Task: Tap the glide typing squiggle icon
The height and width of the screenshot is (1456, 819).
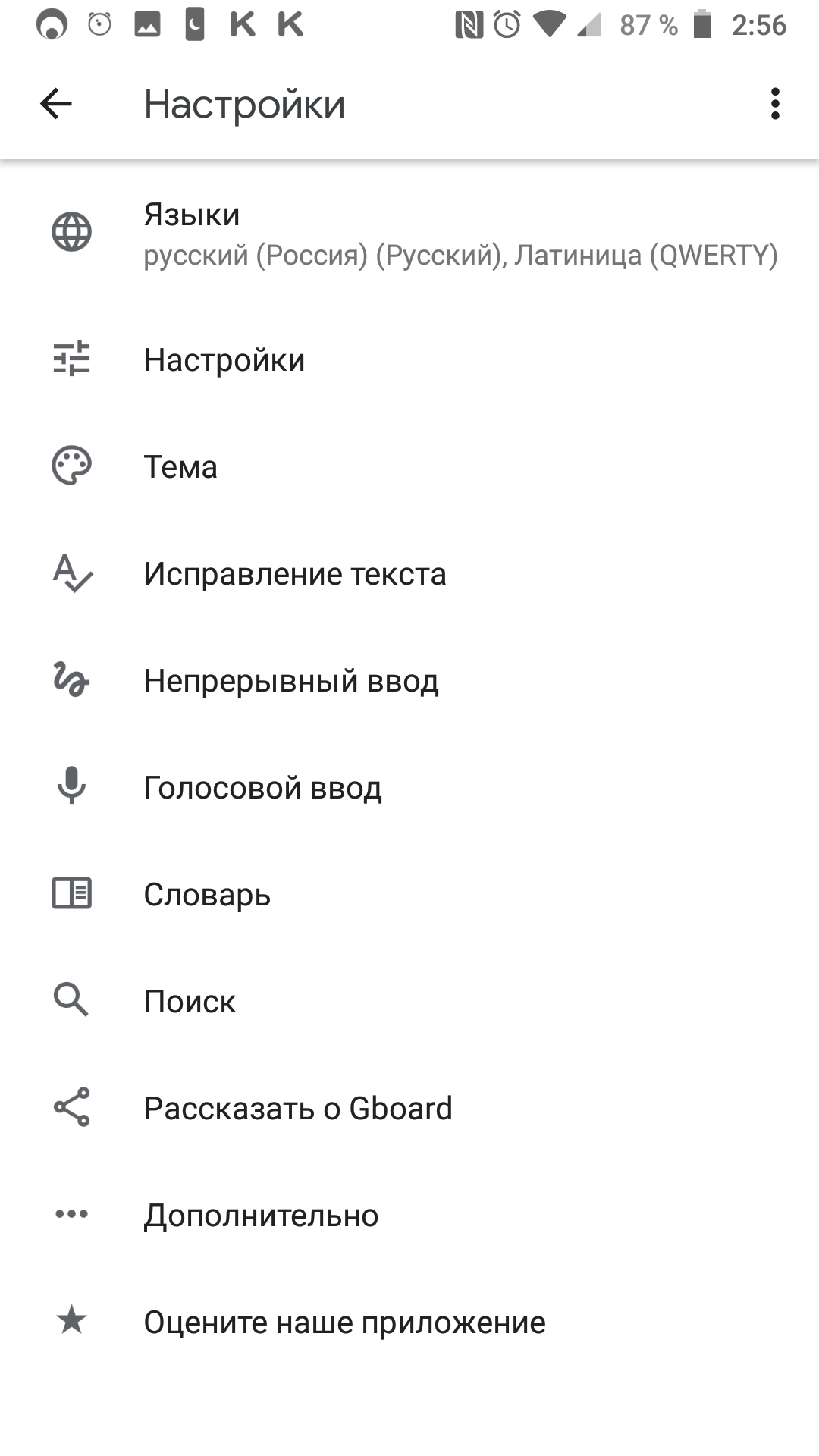Action: point(71,680)
